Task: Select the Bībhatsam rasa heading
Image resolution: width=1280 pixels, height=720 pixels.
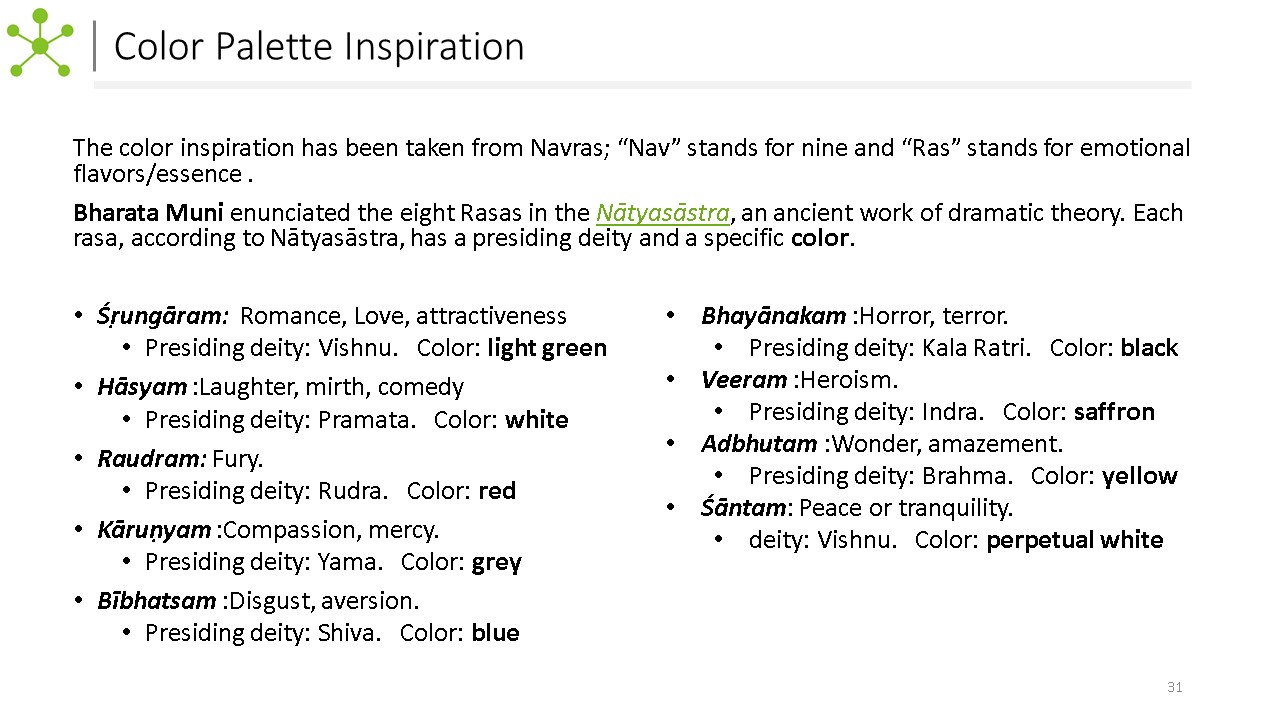Action: click(x=156, y=601)
